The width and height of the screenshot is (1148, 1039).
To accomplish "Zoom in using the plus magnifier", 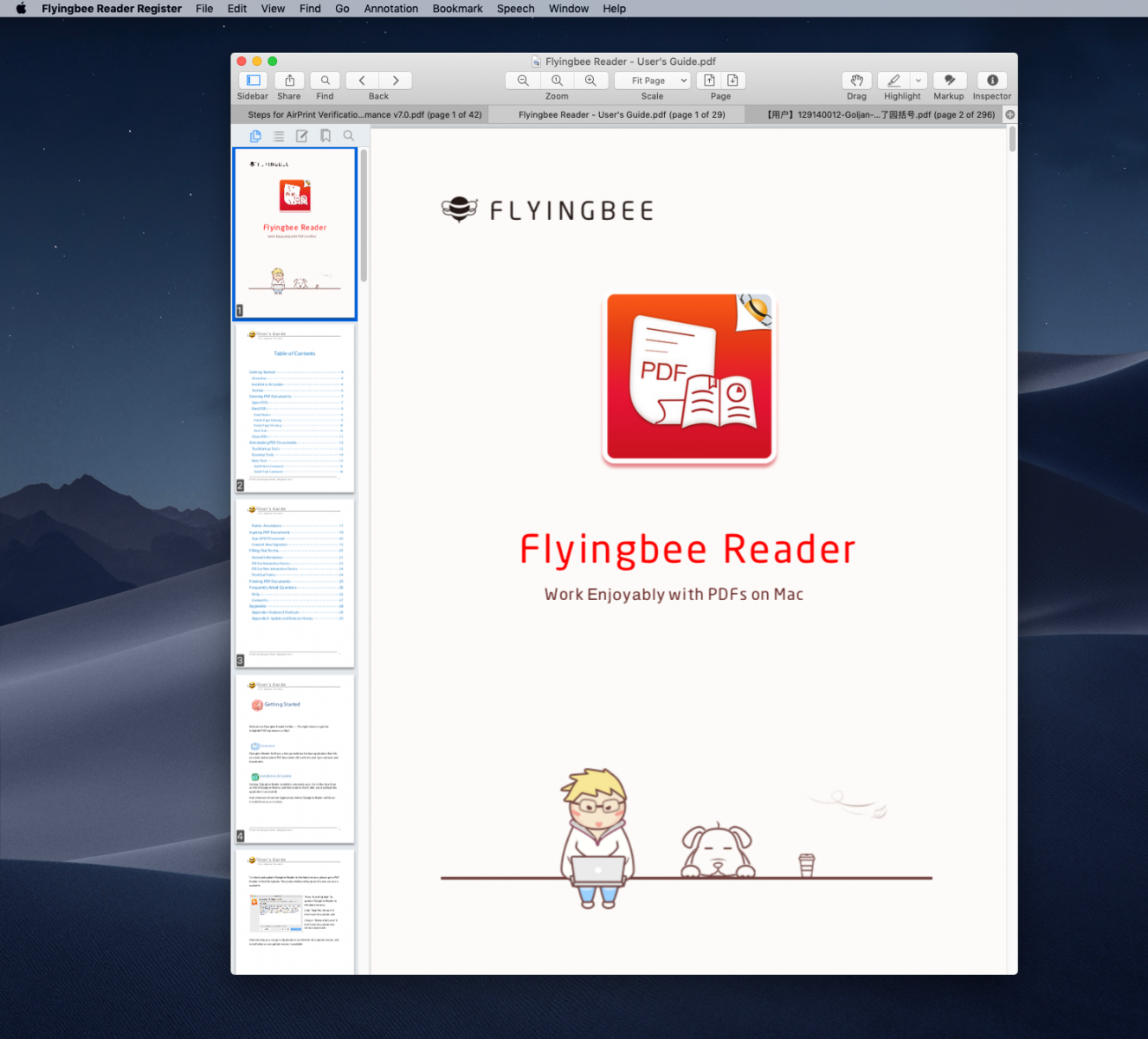I will tap(590, 81).
